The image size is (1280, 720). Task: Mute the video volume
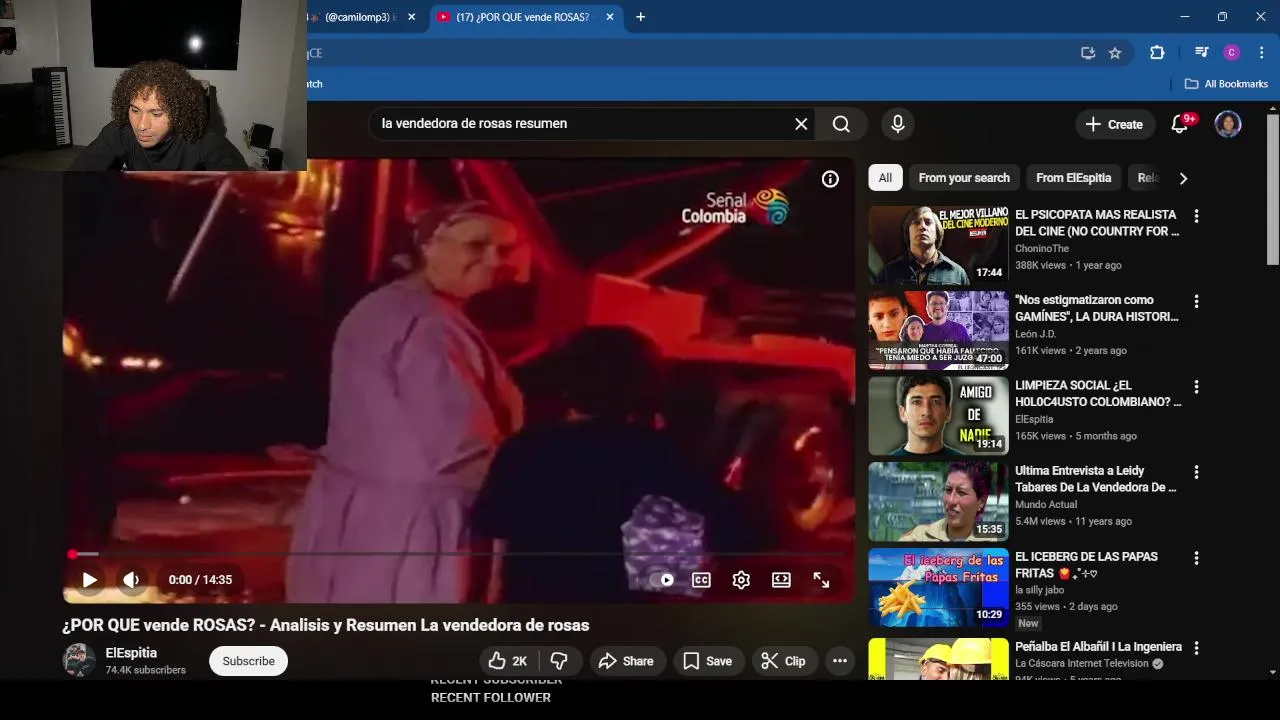click(131, 580)
